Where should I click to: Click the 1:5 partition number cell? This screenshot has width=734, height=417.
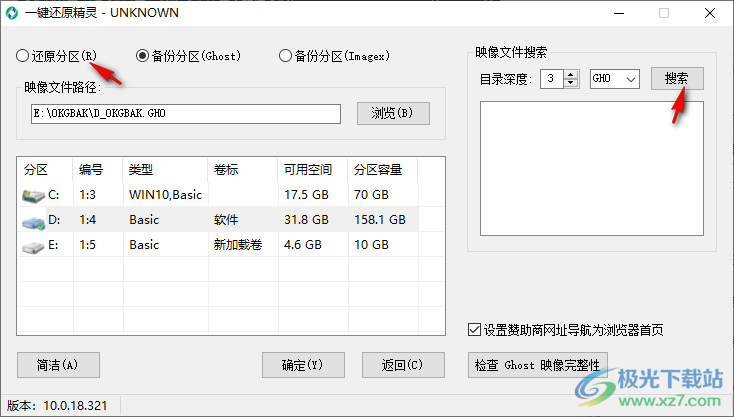[88, 245]
